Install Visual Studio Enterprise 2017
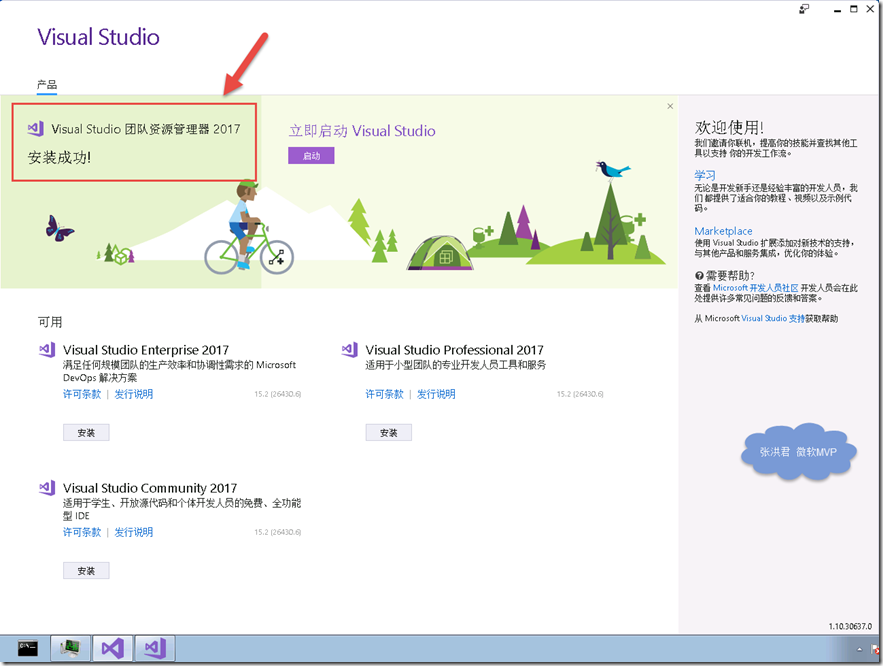The image size is (883, 666). [x=86, y=432]
